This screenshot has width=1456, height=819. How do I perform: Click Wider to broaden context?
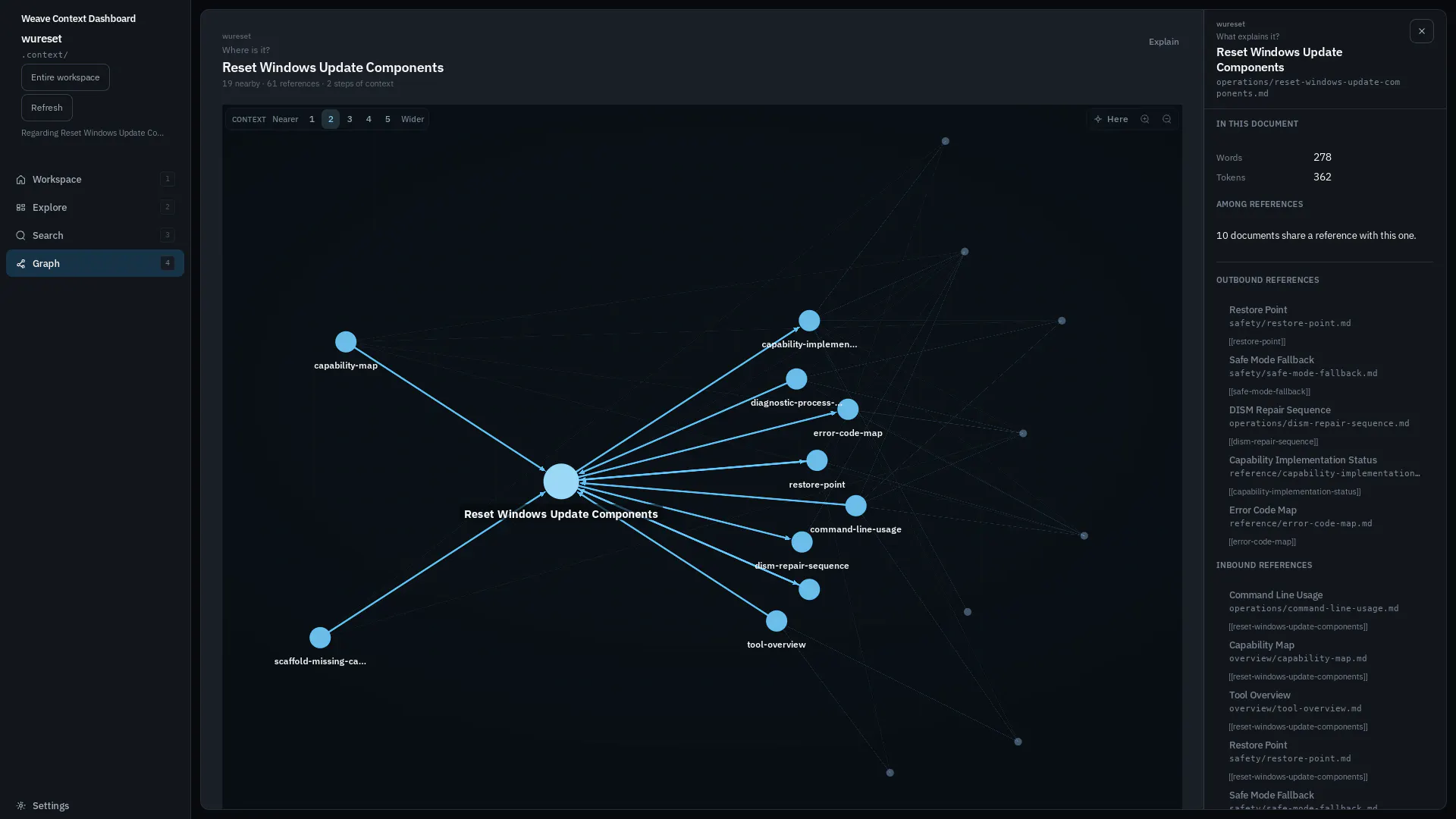click(x=413, y=119)
